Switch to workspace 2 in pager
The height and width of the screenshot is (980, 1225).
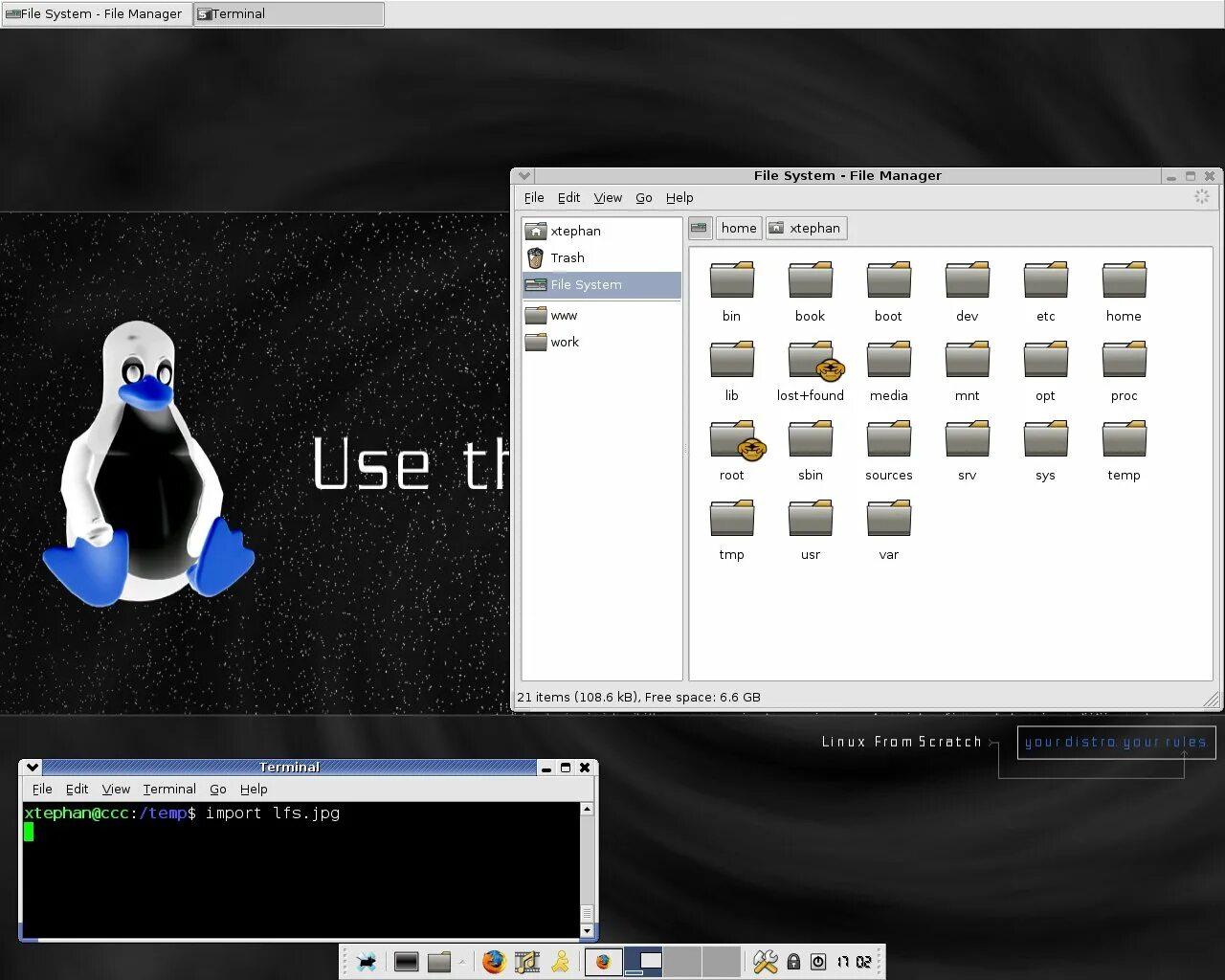click(643, 962)
